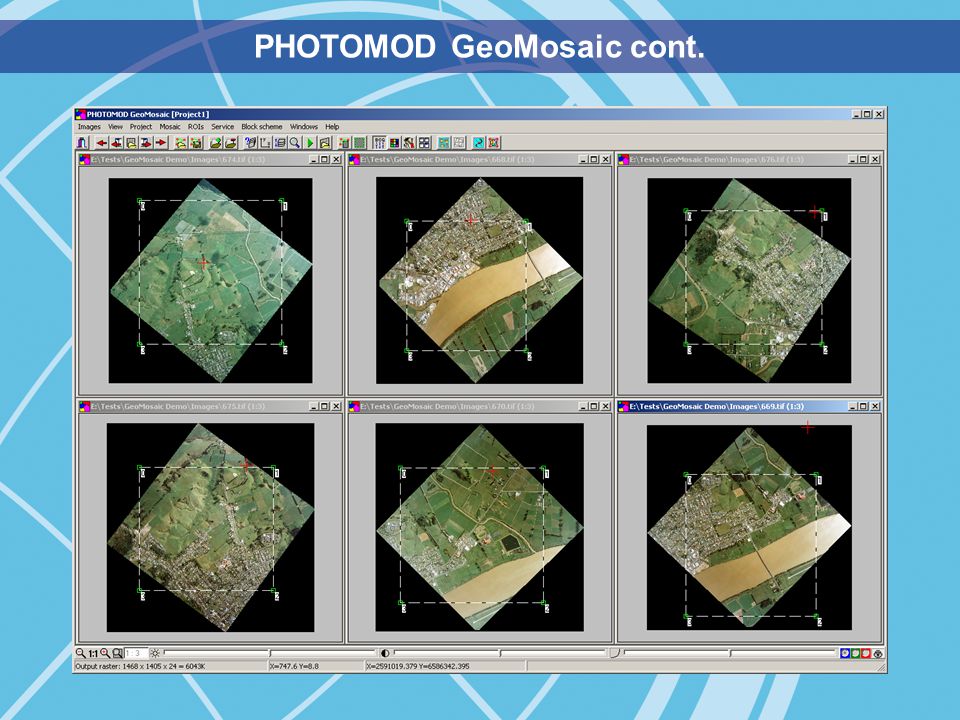The height and width of the screenshot is (720, 960).
Task: Open the Help menu
Action: coord(332,127)
